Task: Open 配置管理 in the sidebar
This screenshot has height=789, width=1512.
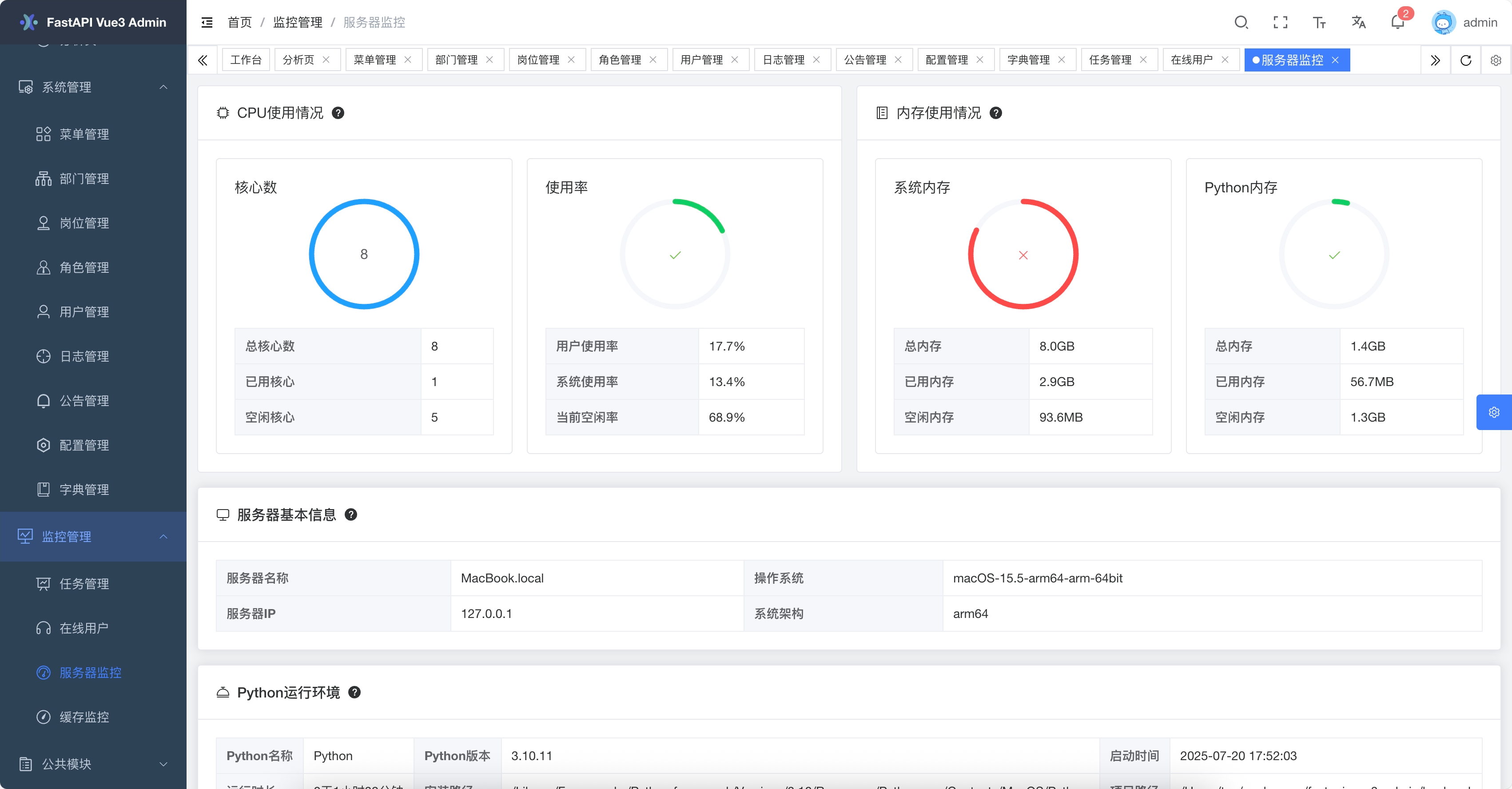Action: pyautogui.click(x=93, y=445)
